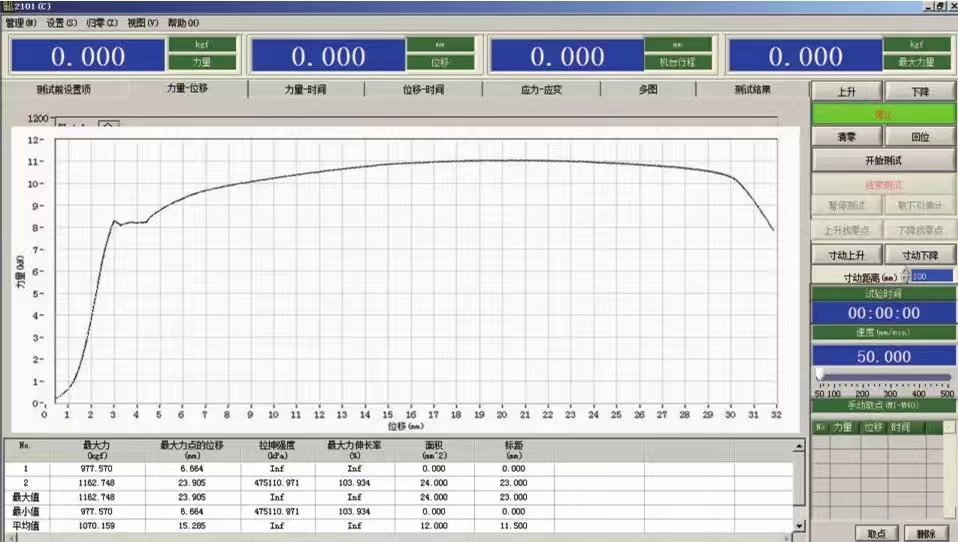
Task: Open the 设置(S) menu
Action: 63,22
